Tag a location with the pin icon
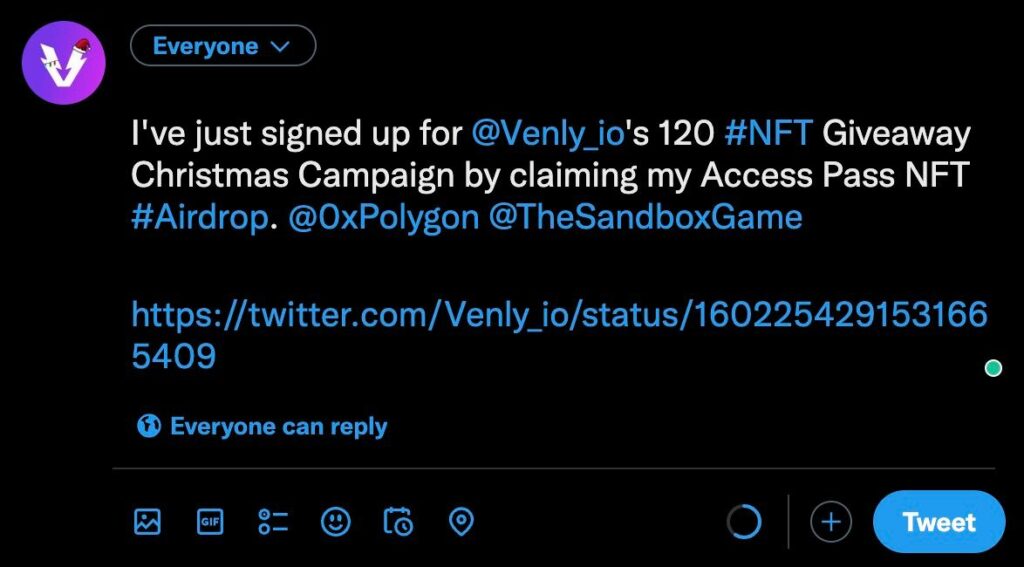 (462, 522)
